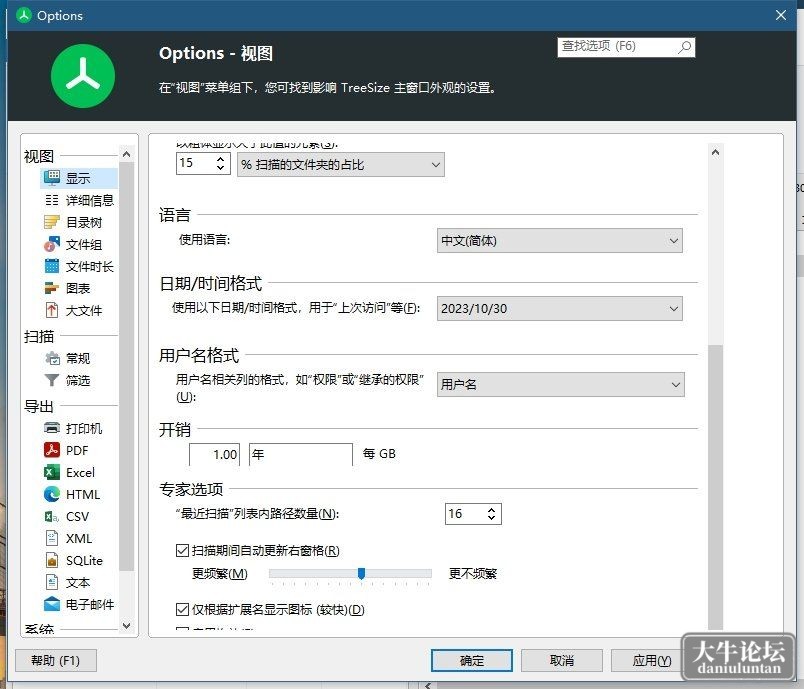Open the 扫描的文件夹的占比 dropdown
Screen dimensions: 804x689
pyautogui.click(x=340, y=165)
